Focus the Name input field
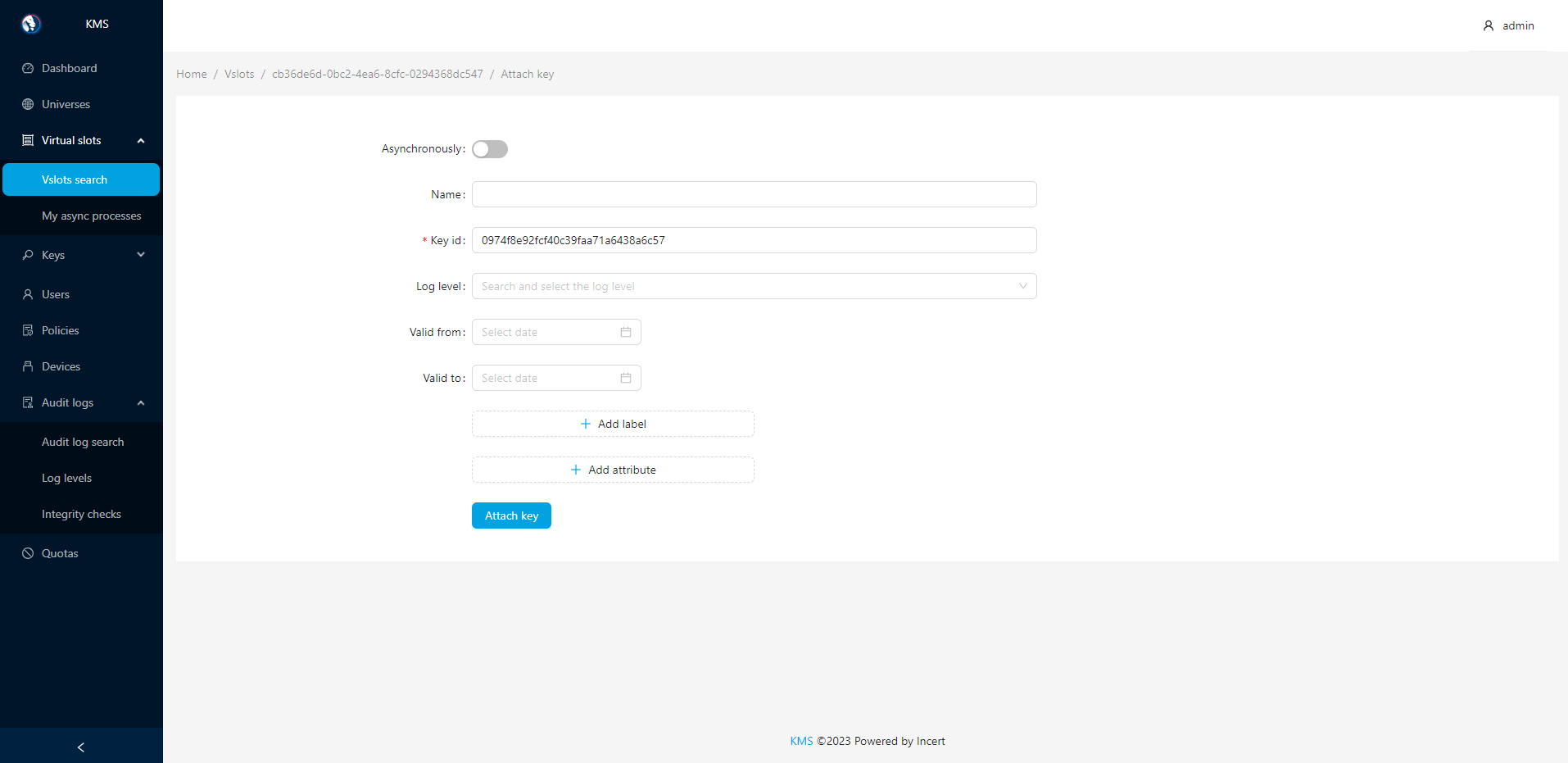Screen dimensions: 1568x763 (755, 194)
